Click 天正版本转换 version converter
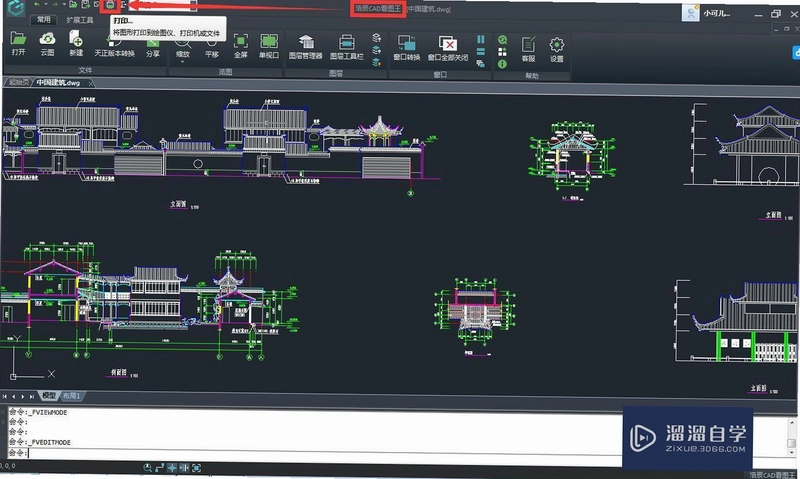Viewport: 800px width, 479px height. [114, 48]
